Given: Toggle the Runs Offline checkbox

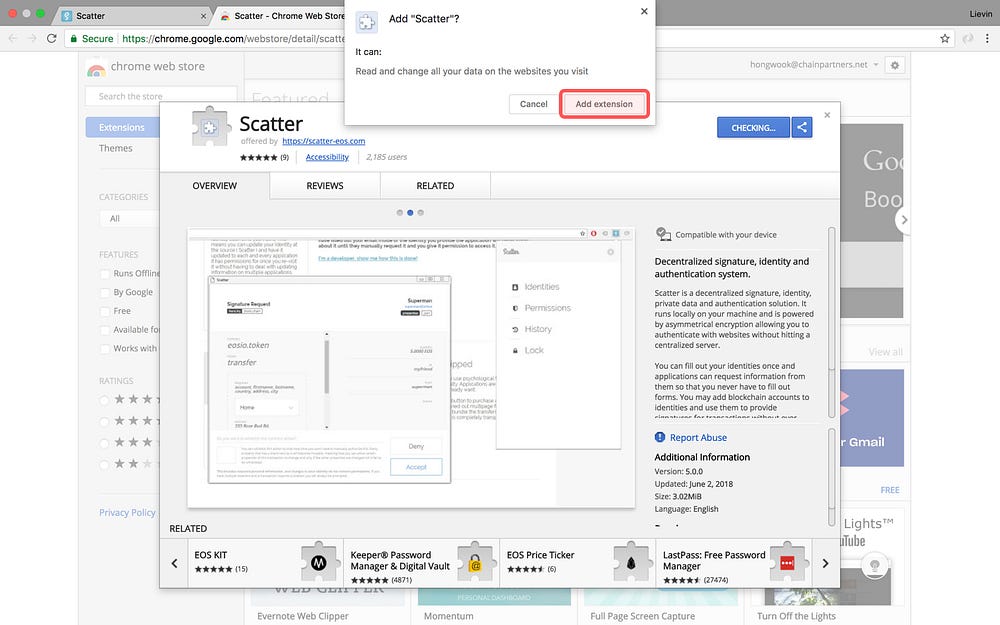Looking at the screenshot, I should [x=105, y=274].
